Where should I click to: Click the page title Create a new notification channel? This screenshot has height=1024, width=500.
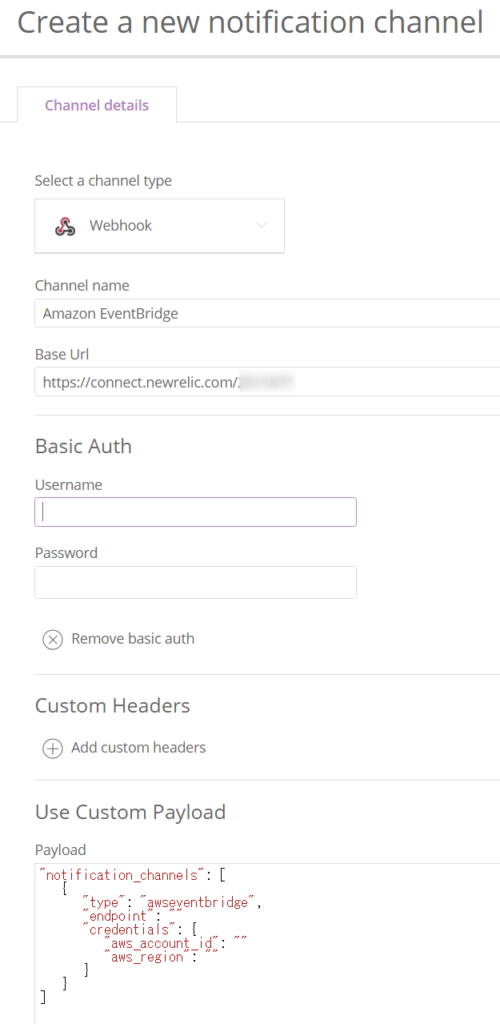coord(250,23)
